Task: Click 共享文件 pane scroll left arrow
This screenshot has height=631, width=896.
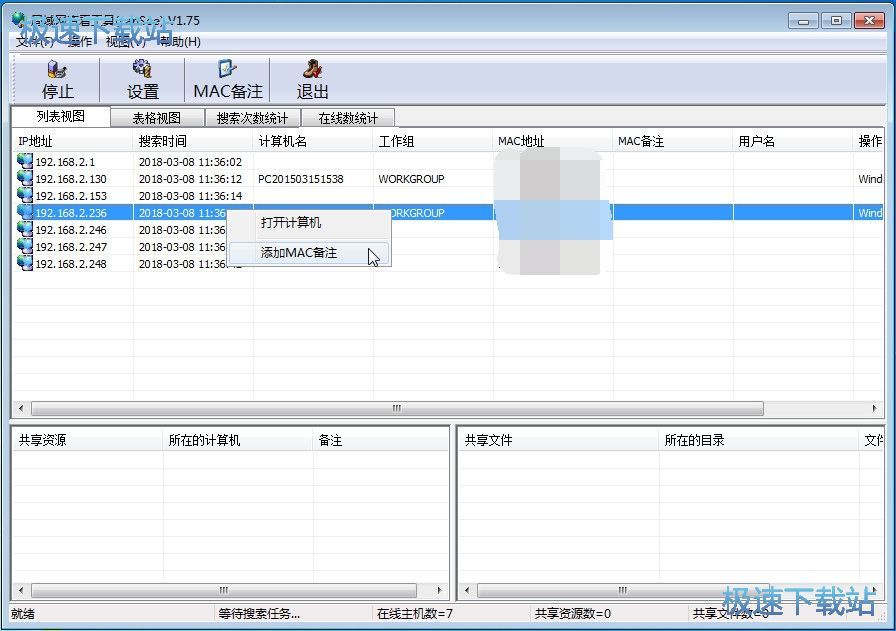Action: click(x=467, y=590)
